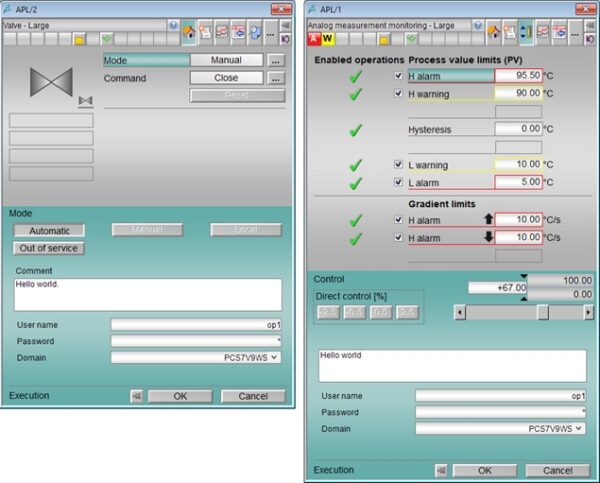
Task: Click the help icon beside "Analog measurement monitoring"
Action: coord(478,26)
